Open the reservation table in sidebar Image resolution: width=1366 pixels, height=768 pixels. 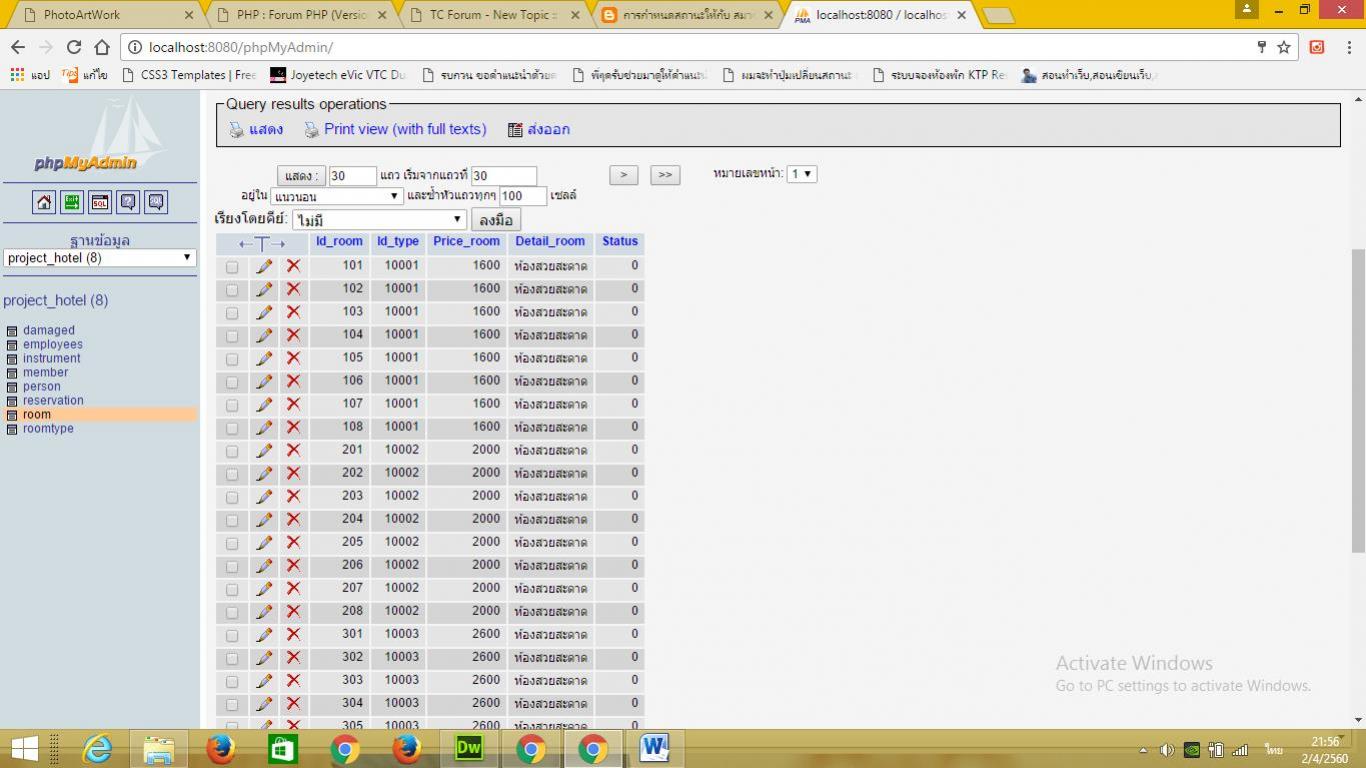click(53, 400)
